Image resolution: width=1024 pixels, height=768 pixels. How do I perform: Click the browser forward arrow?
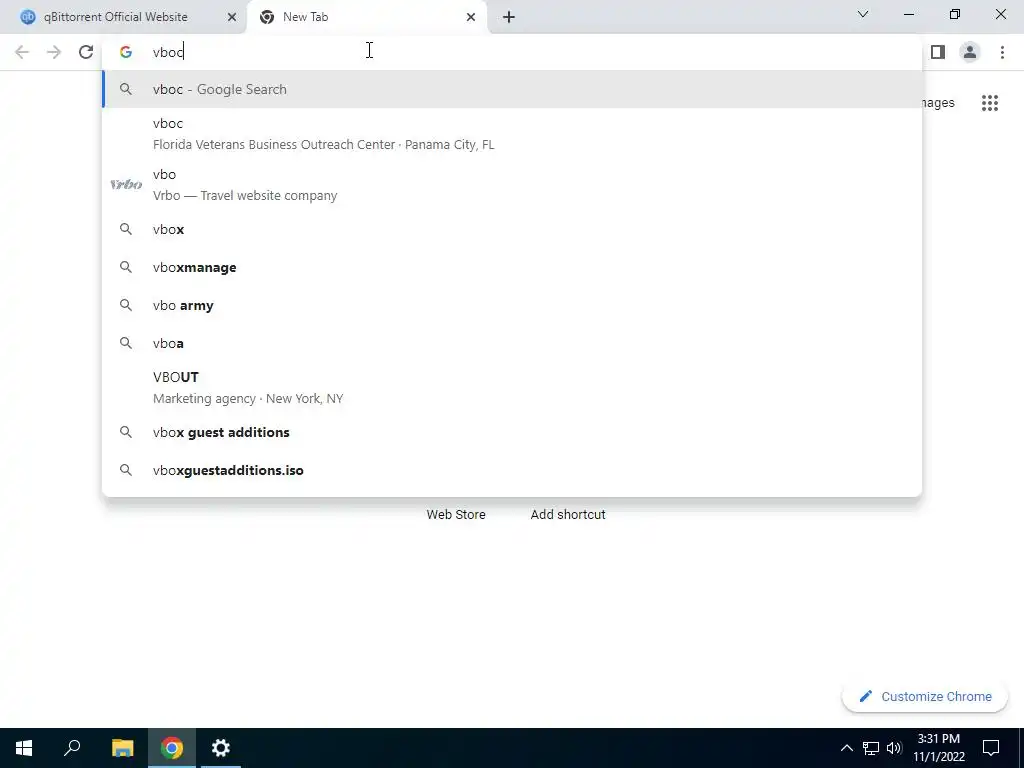pyautogui.click(x=54, y=52)
